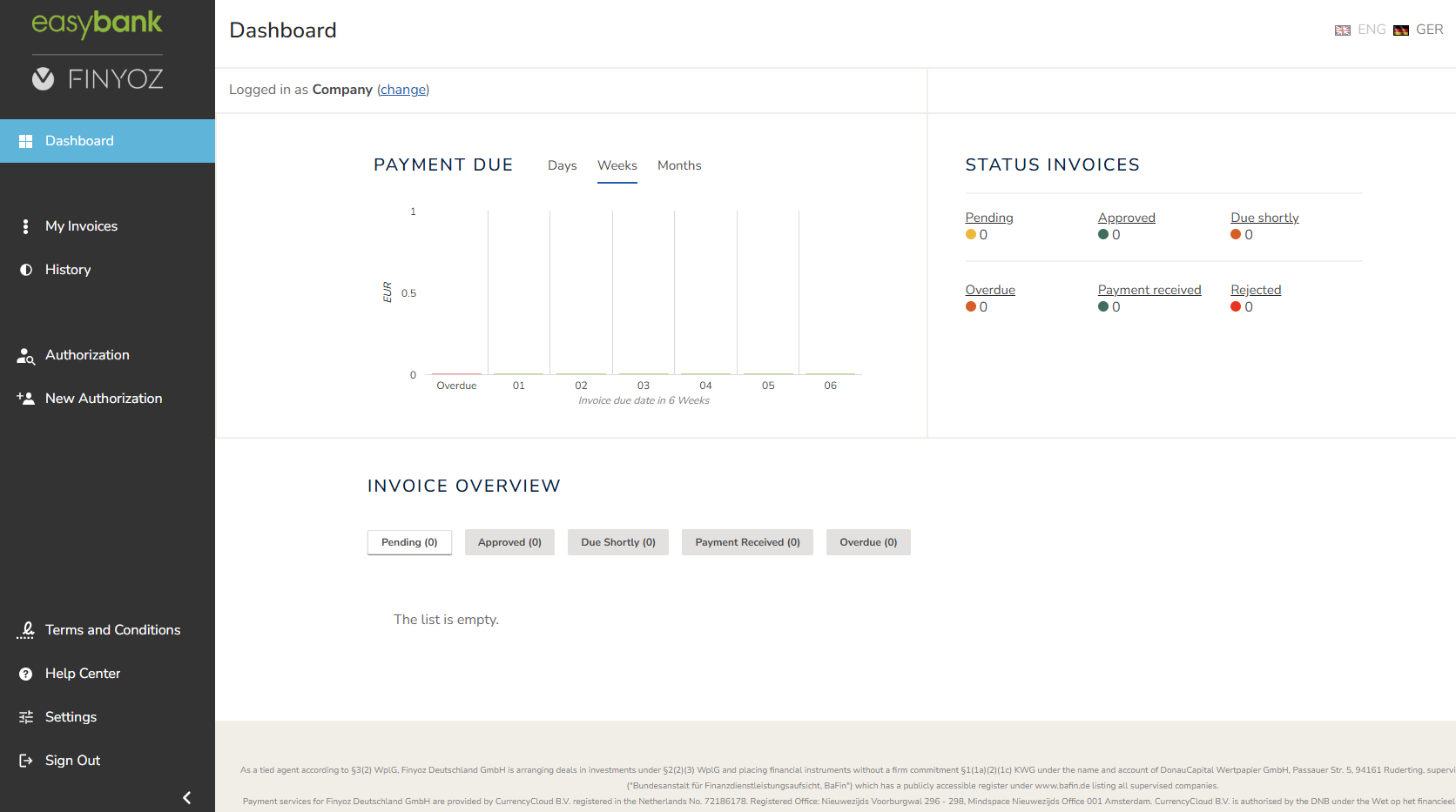Open the Pending status invoices link
Image resolution: width=1456 pixels, height=812 pixels.
[x=989, y=218]
